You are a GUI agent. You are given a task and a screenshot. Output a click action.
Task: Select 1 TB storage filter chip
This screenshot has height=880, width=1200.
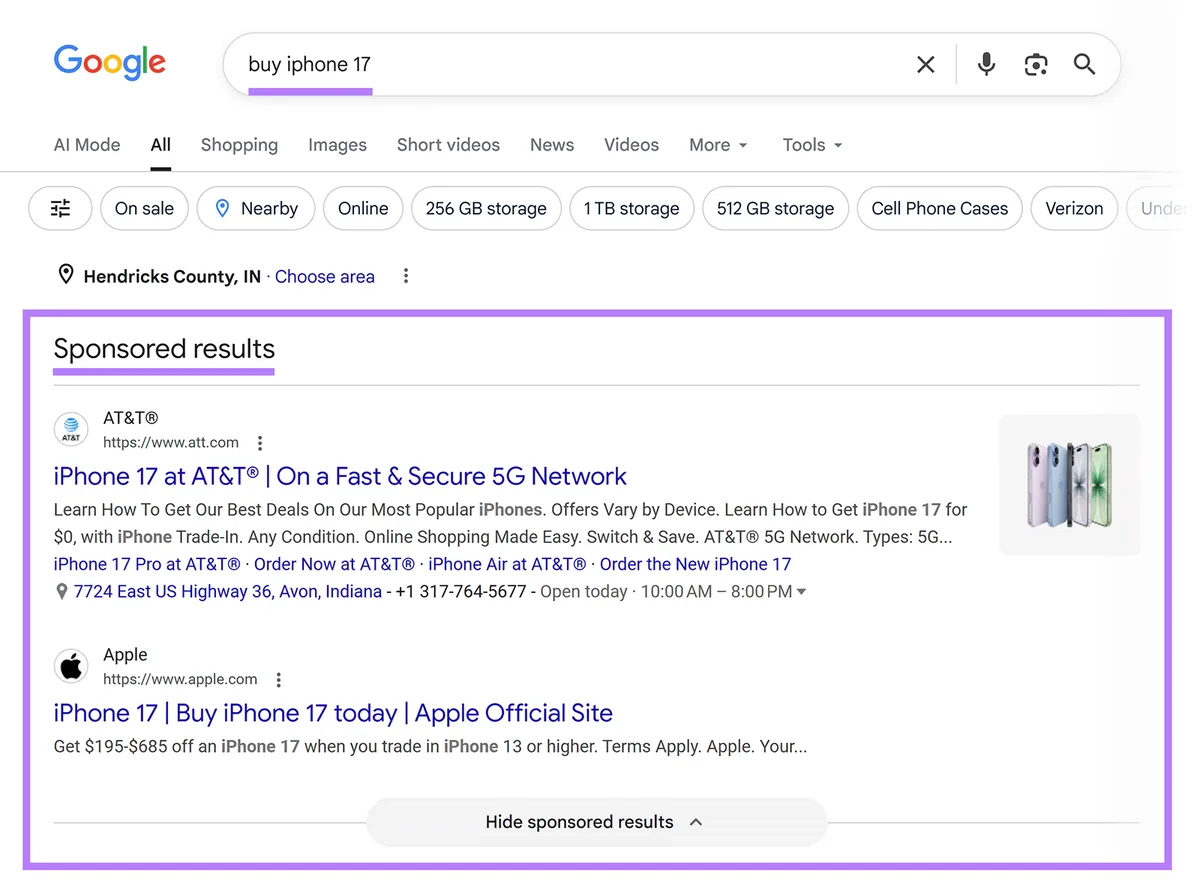631,209
